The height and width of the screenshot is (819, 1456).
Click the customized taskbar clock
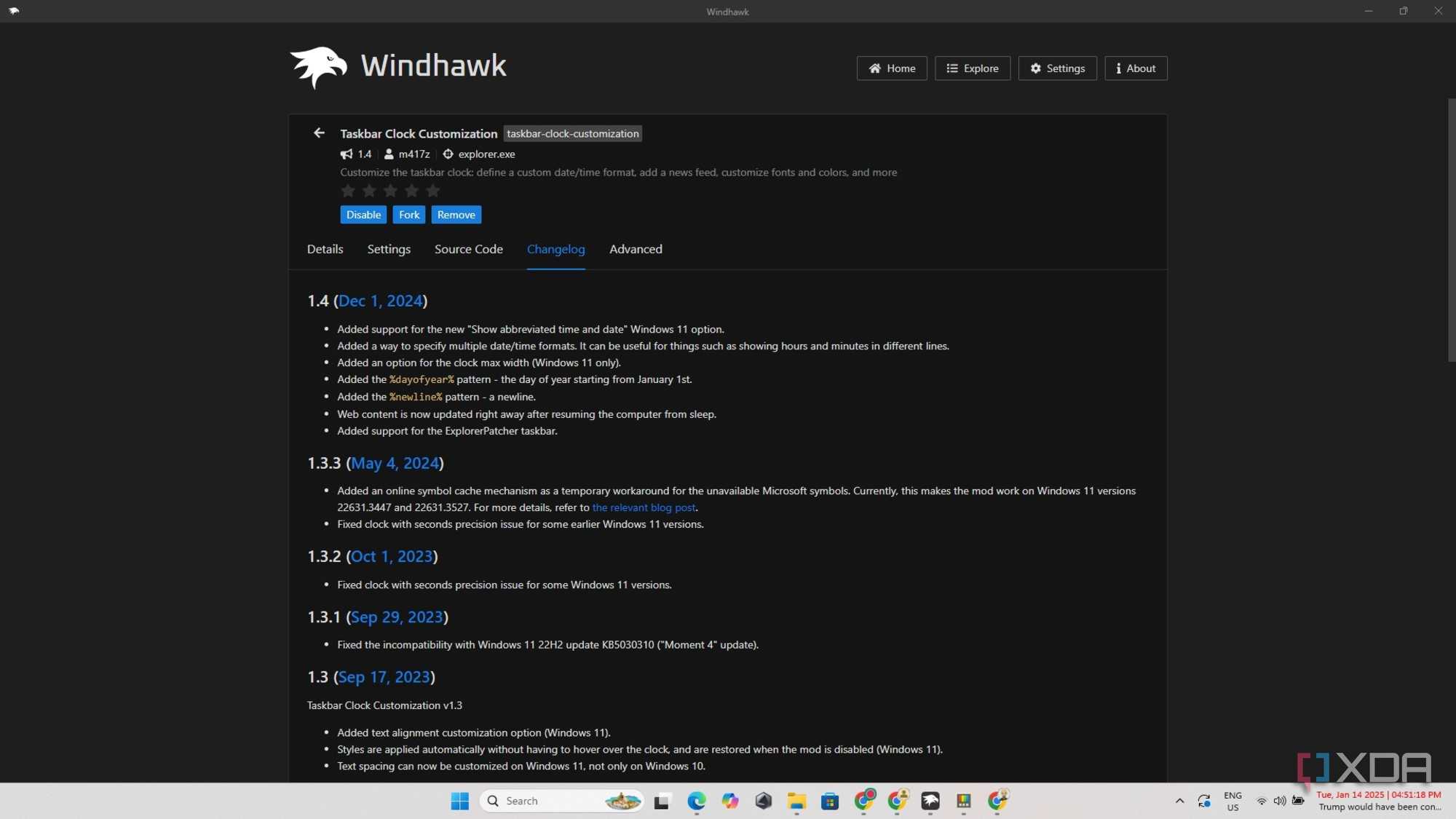1379,801
